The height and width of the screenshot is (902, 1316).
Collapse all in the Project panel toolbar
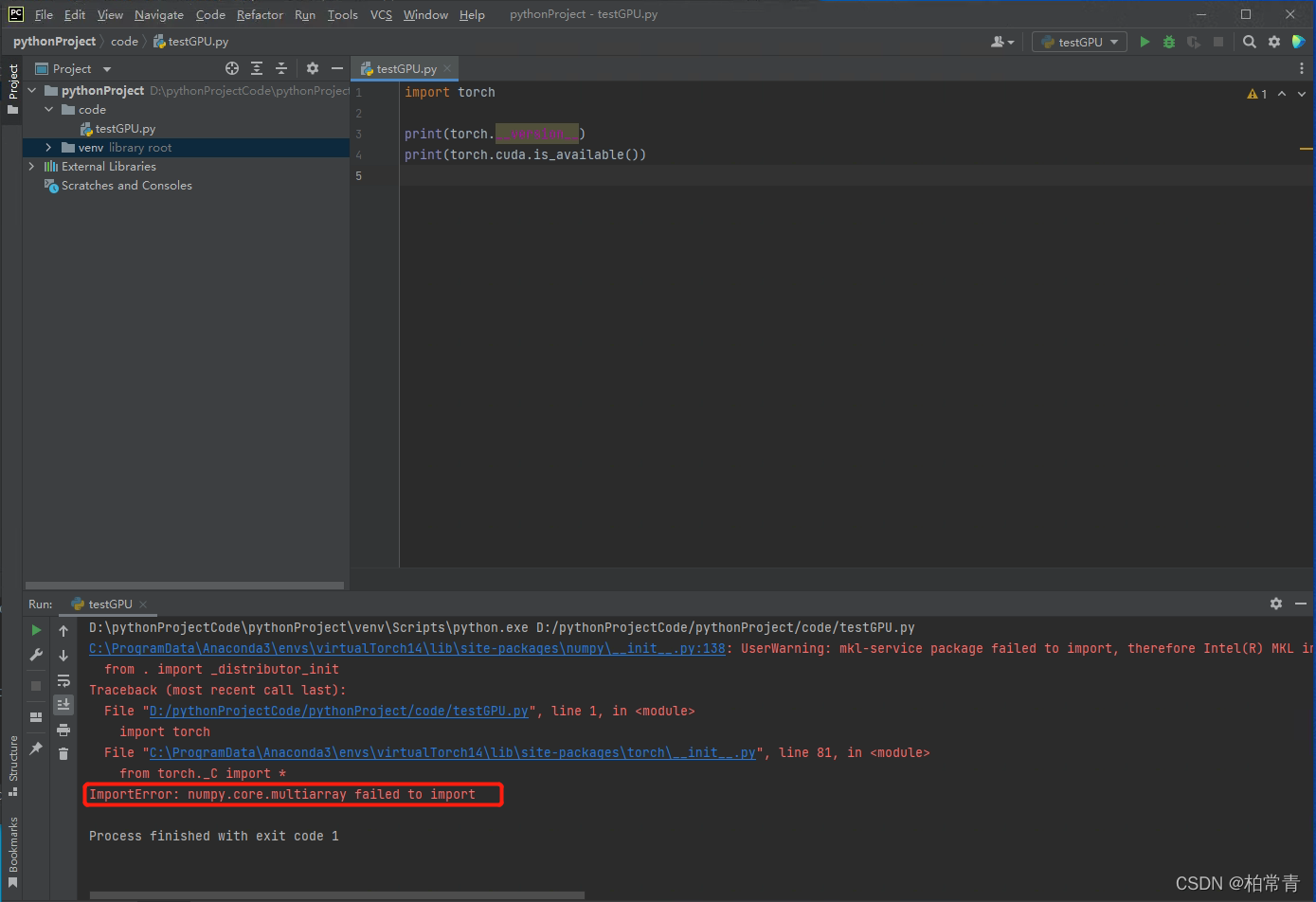[281, 68]
